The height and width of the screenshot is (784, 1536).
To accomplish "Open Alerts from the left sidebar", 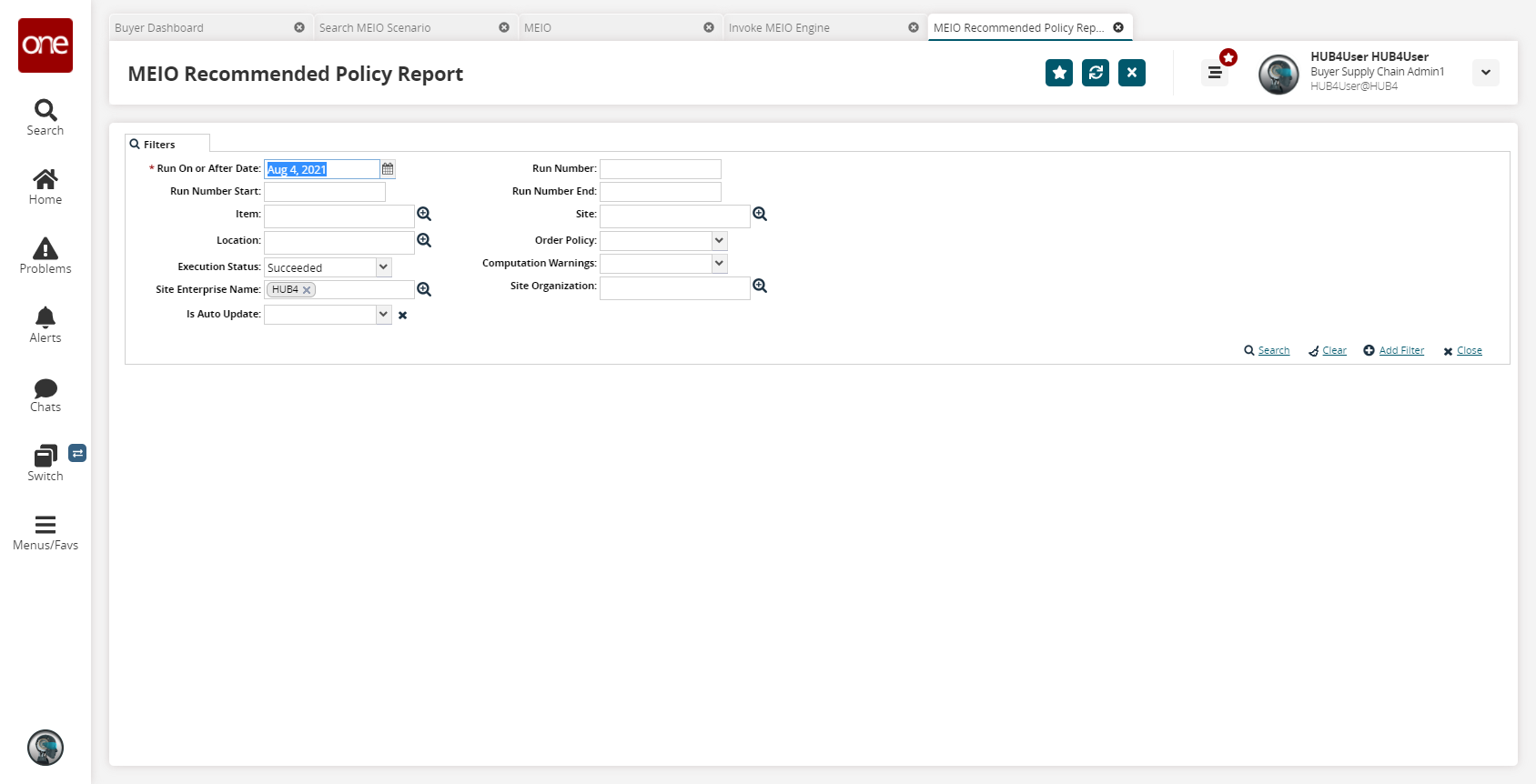I will point(45,325).
